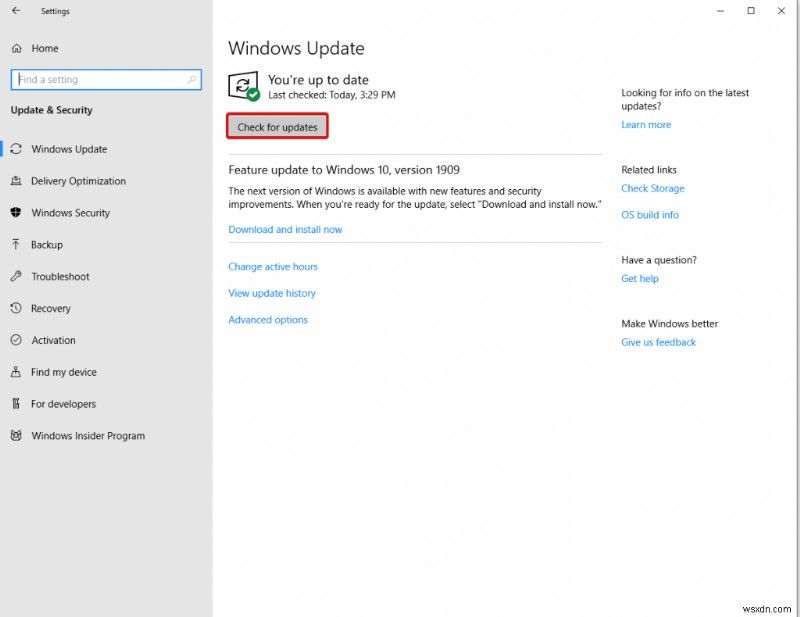The height and width of the screenshot is (617, 800).
Task: Click the Learn more link
Action: tap(645, 124)
